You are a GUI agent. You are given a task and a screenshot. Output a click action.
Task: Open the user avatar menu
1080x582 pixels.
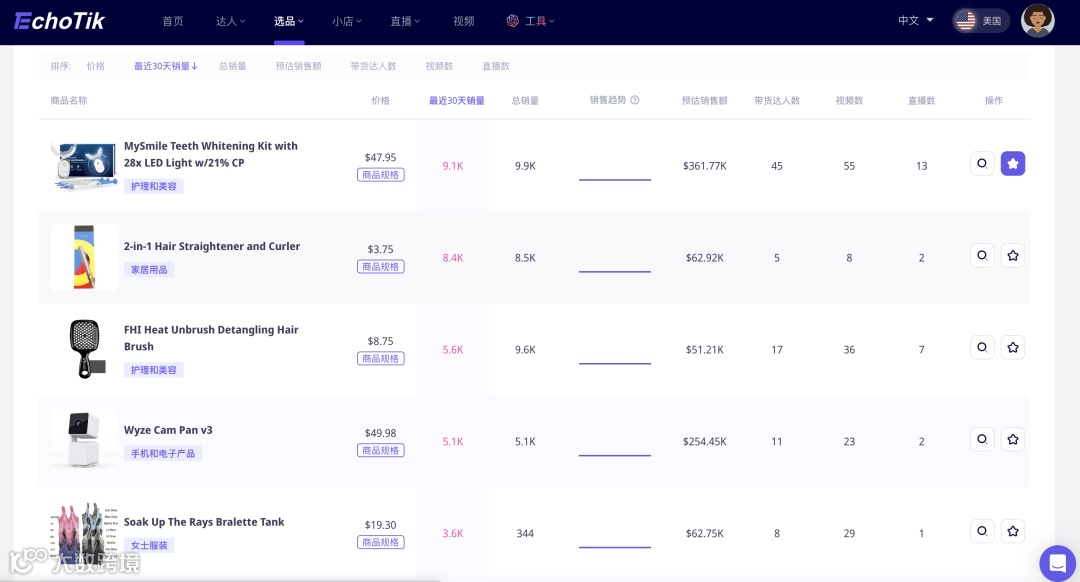click(1037, 21)
